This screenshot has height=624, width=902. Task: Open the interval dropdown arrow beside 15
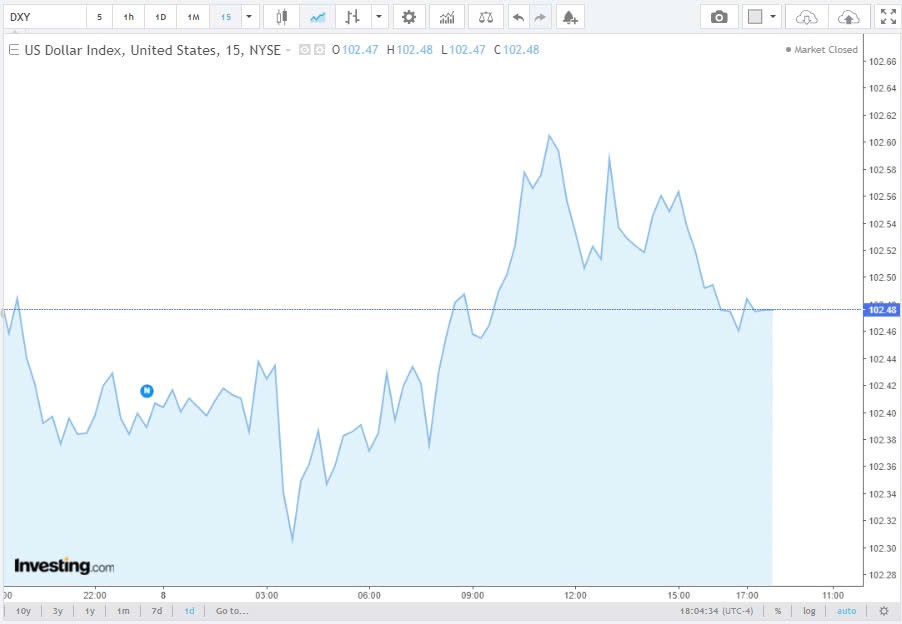click(x=249, y=16)
